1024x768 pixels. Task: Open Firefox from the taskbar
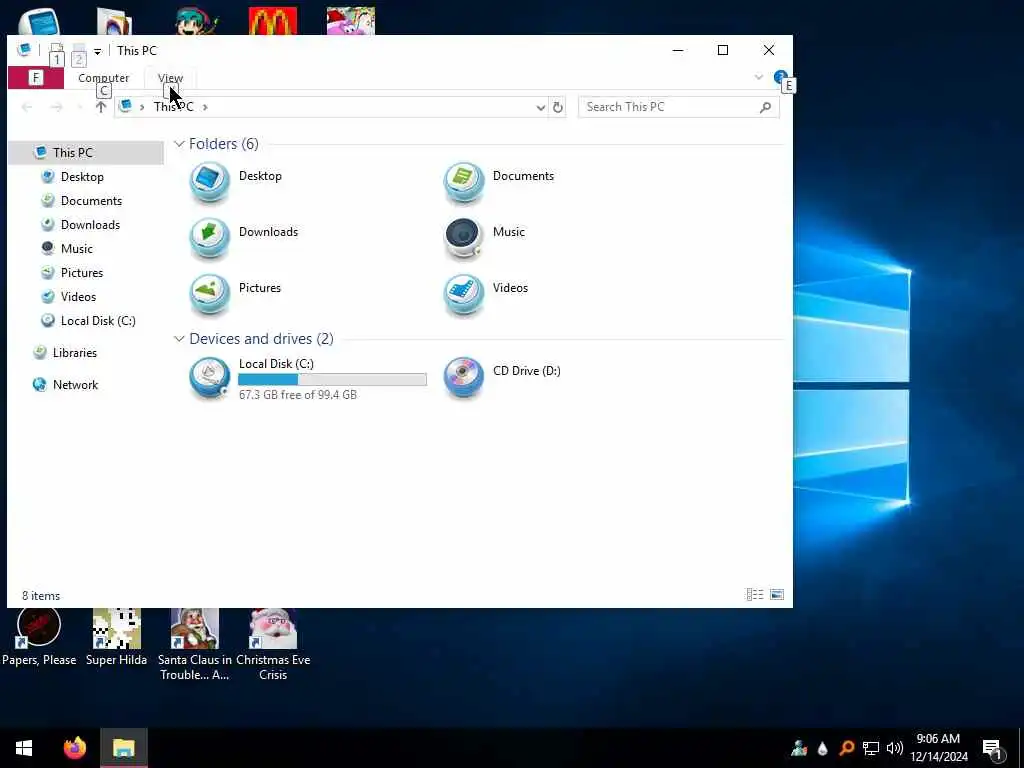[75, 748]
